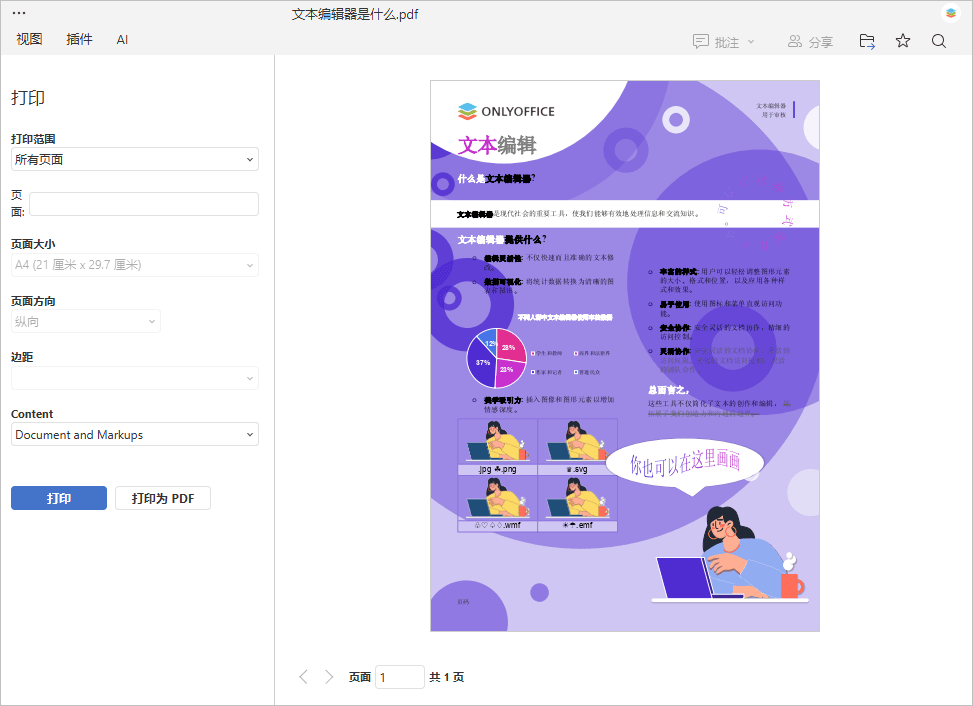Click the 打印为 PDF button

click(162, 498)
